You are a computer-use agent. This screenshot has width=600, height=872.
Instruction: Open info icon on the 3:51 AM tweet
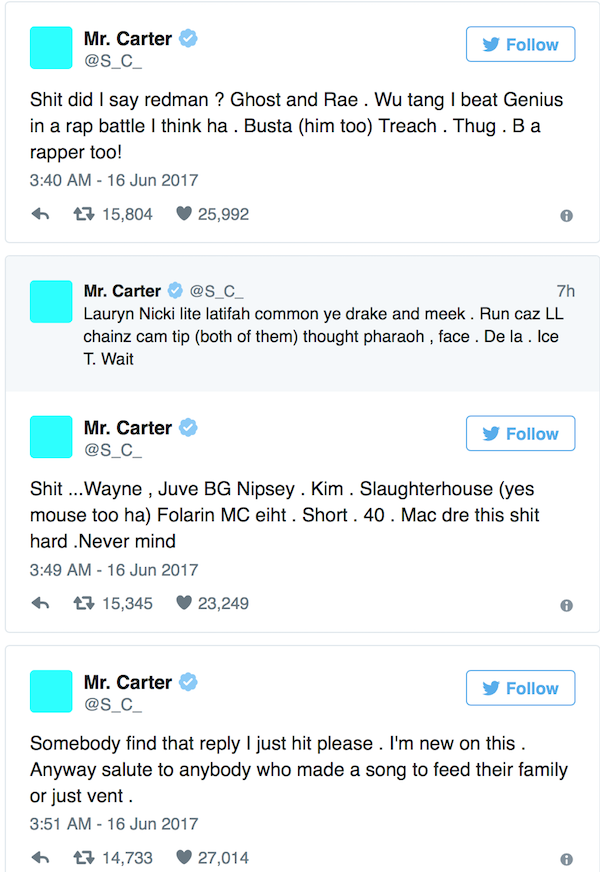pos(566,859)
